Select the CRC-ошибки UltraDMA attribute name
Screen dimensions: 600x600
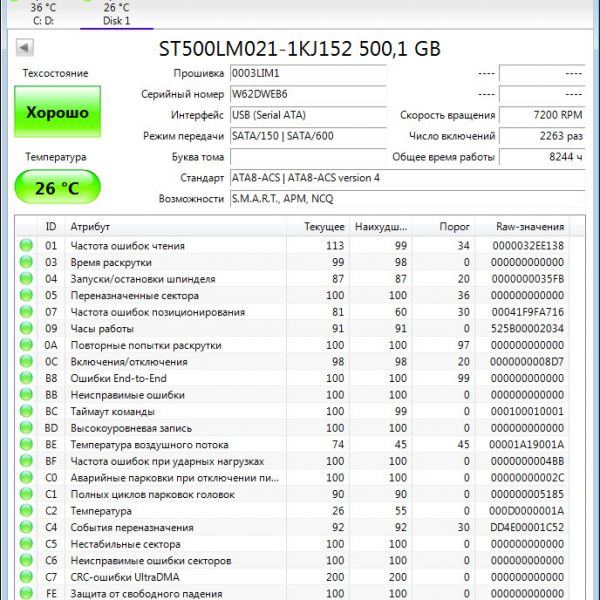click(x=125, y=577)
